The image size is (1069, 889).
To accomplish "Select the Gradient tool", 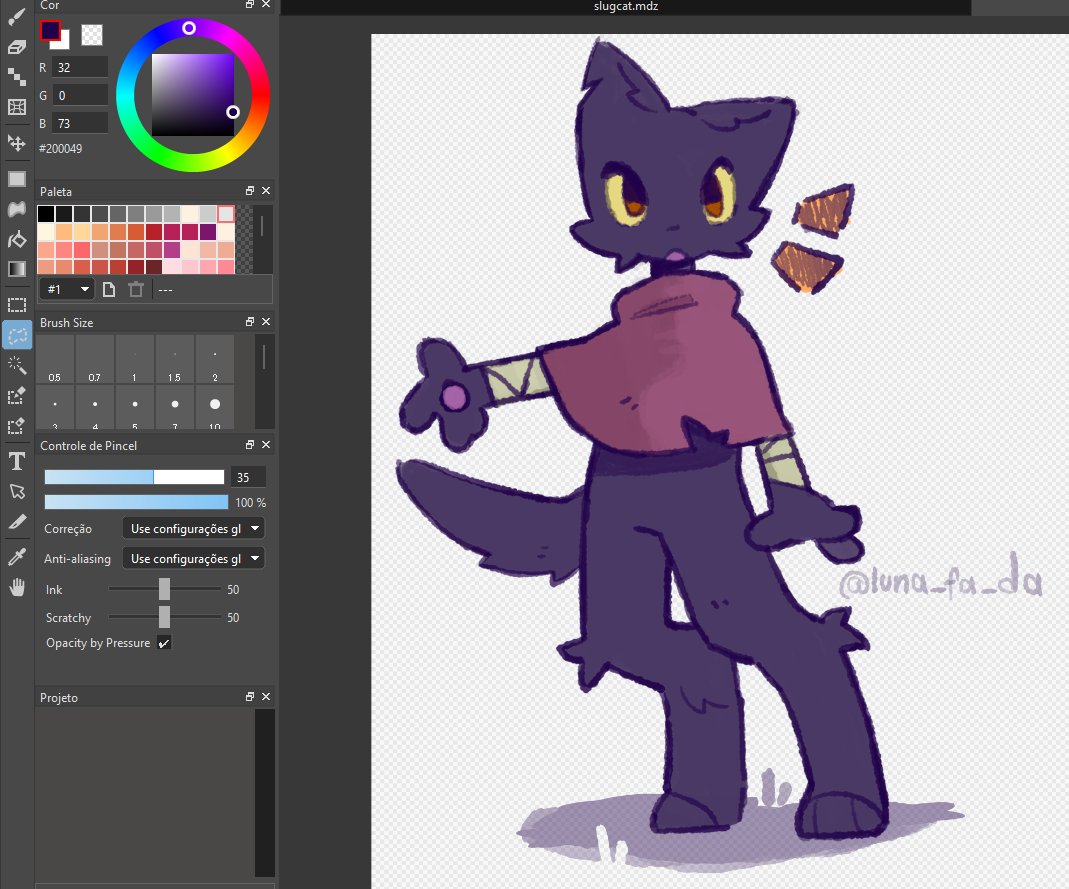I will [x=16, y=269].
